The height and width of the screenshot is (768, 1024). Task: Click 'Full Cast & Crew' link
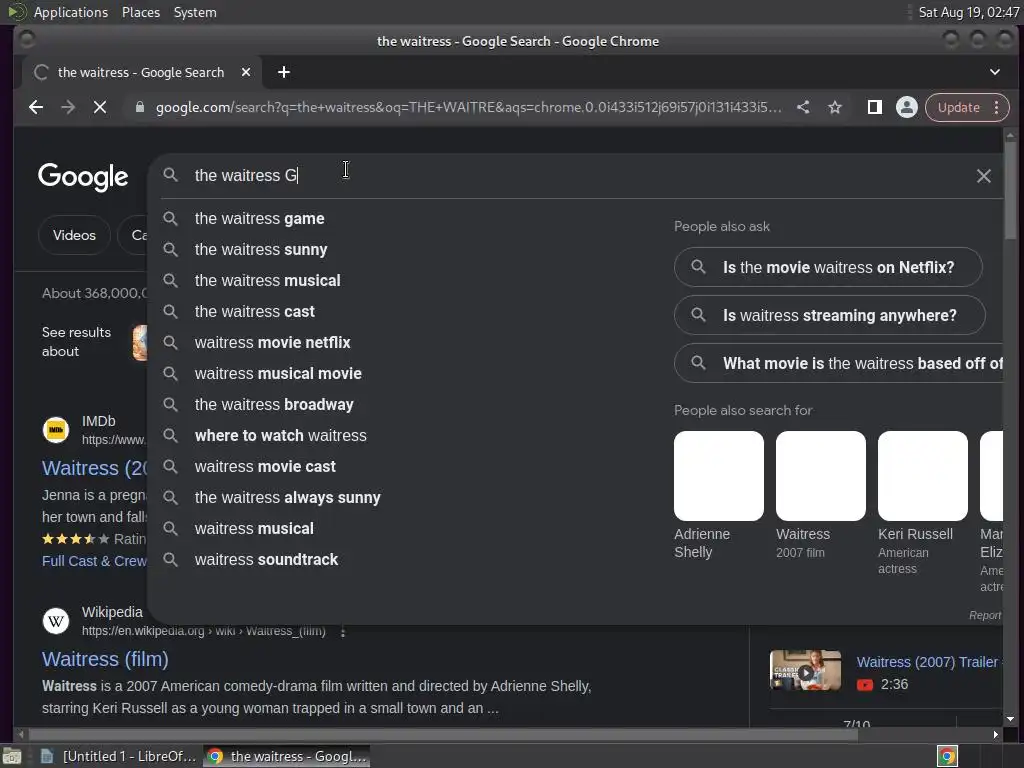pos(94,561)
